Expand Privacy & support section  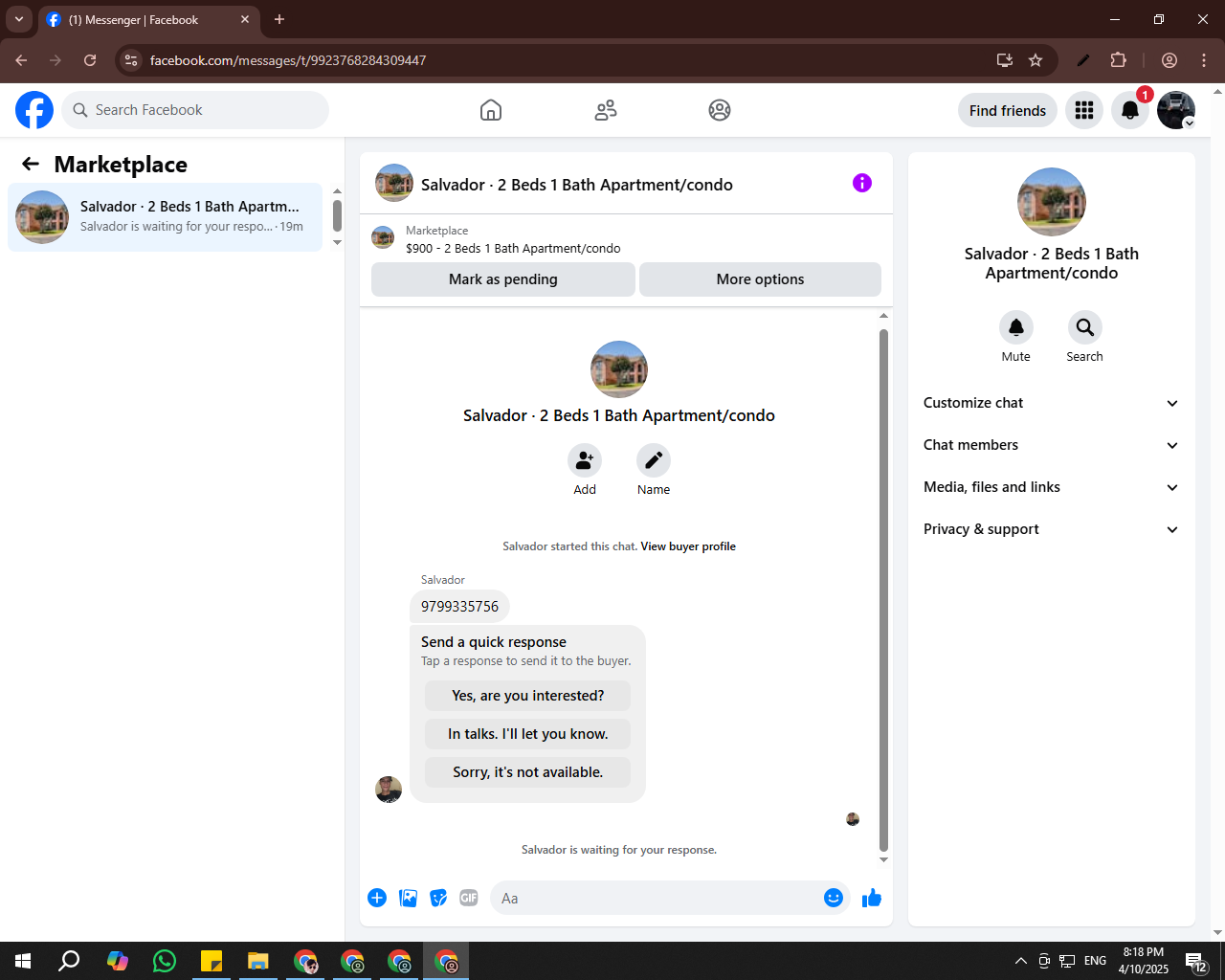point(1052,529)
